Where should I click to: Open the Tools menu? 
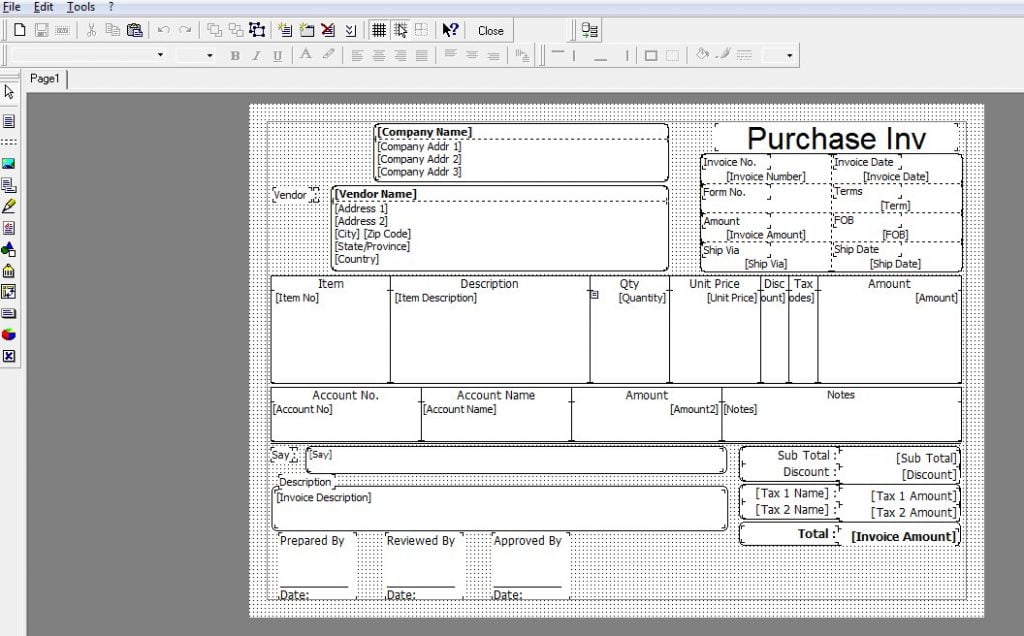coord(81,7)
